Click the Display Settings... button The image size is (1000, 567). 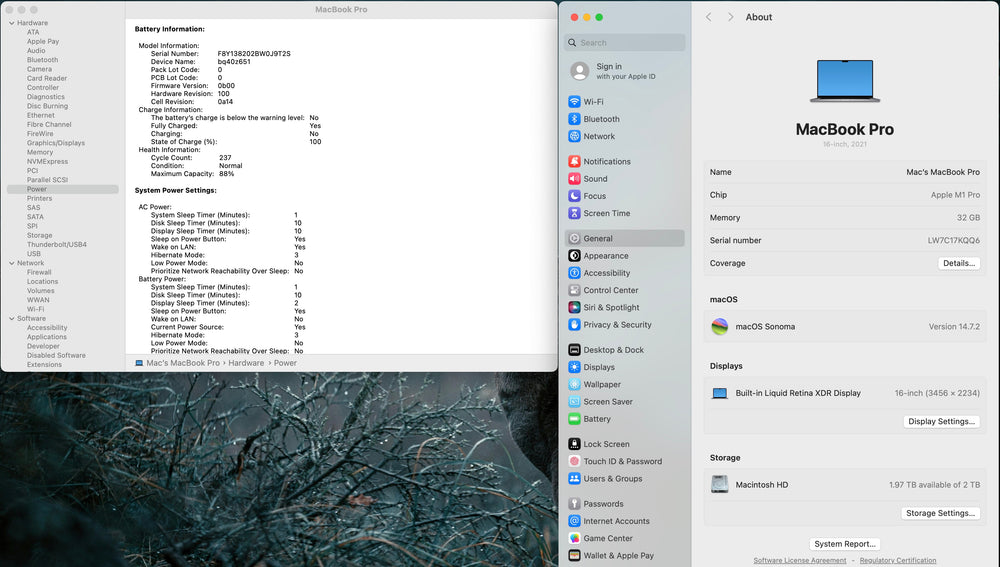tap(941, 421)
